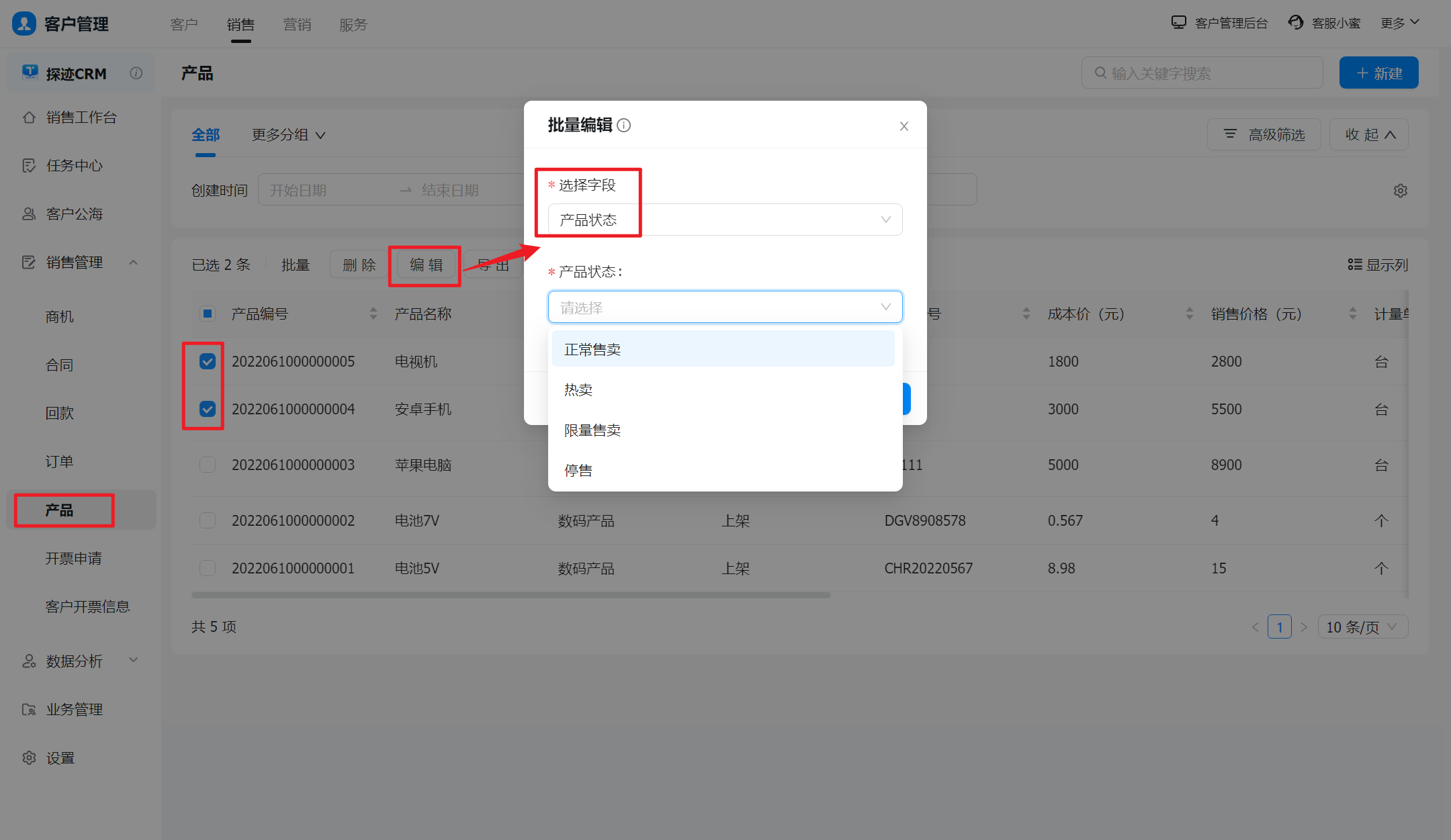
Task: Open the table settings gear icon
Action: click(1400, 191)
